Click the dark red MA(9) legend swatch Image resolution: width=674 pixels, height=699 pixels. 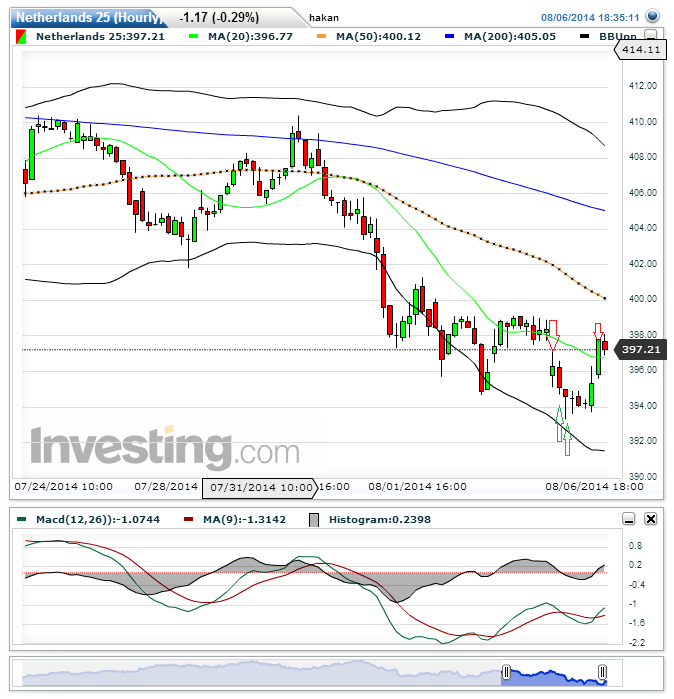pos(189,519)
